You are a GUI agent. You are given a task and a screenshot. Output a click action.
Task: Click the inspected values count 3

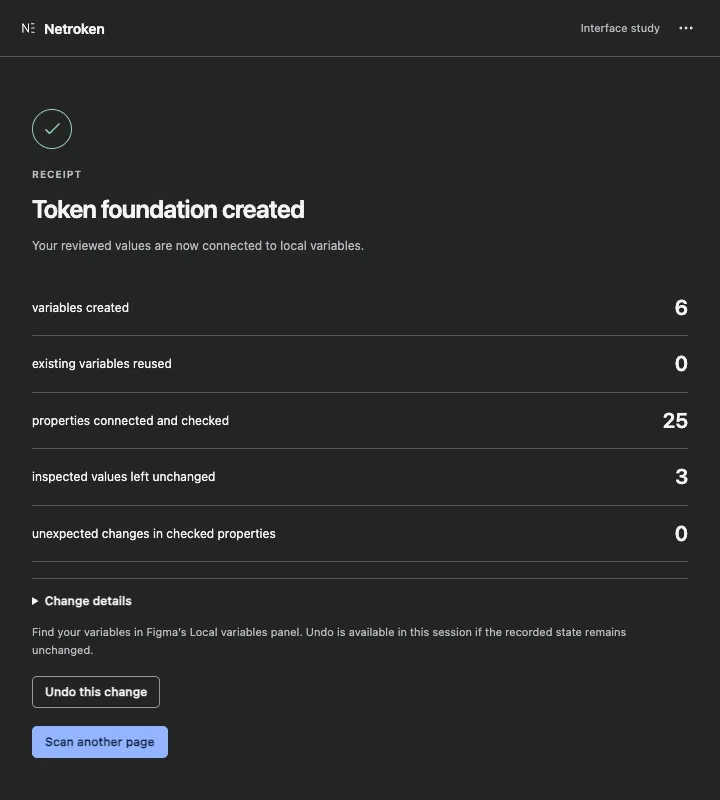(x=682, y=477)
